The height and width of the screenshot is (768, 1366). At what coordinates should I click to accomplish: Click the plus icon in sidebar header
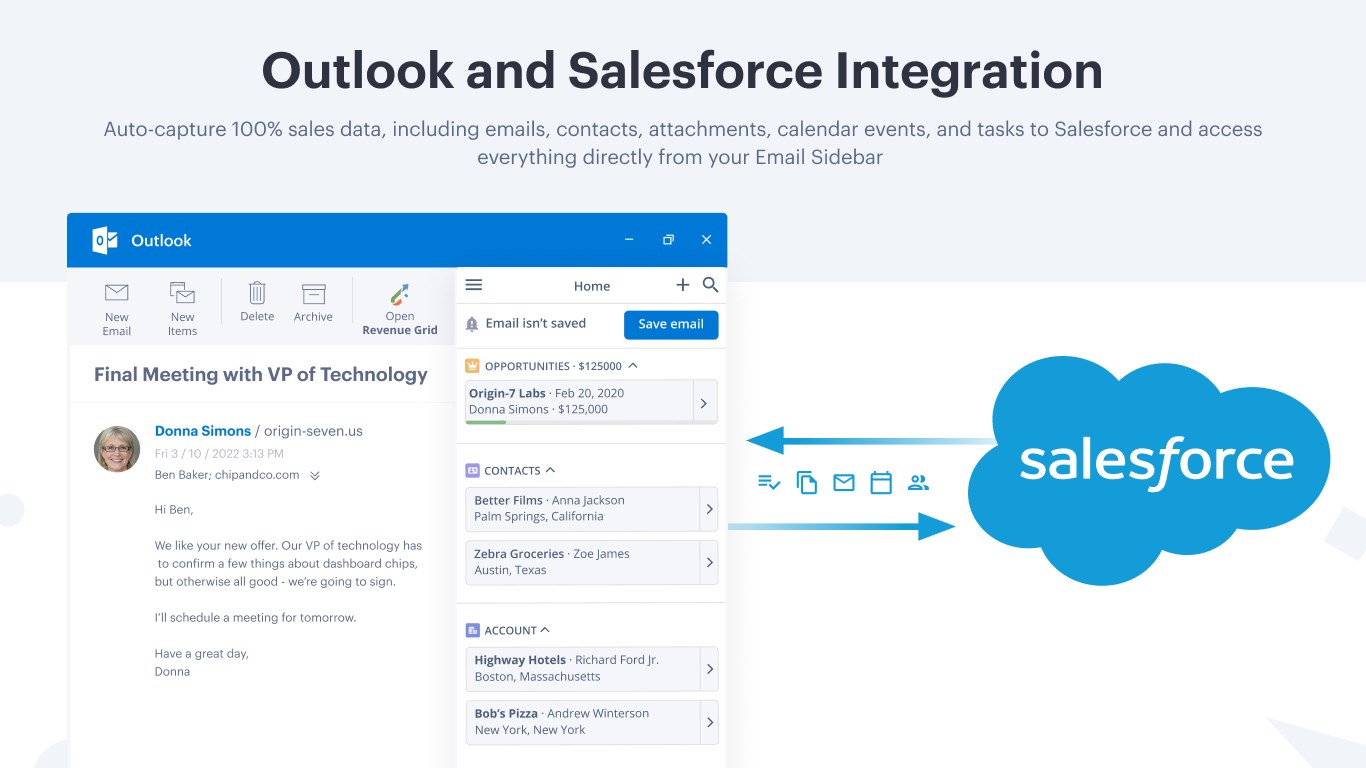coord(683,285)
